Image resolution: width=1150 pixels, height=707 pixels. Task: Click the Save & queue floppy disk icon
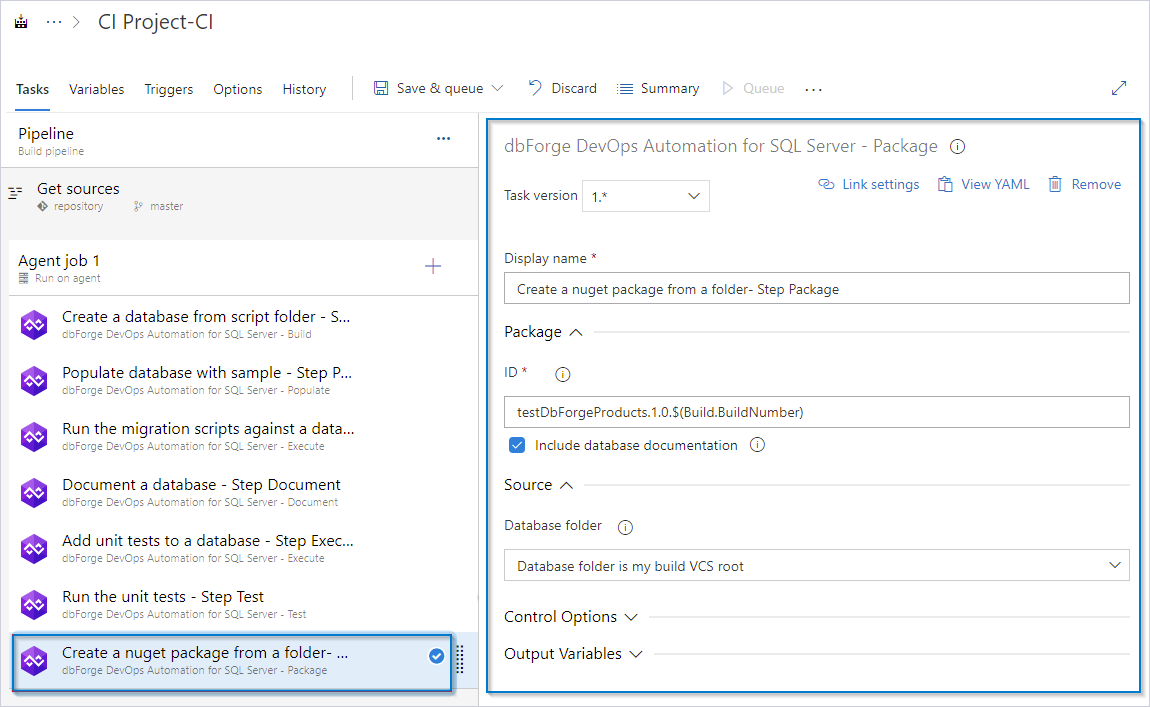[x=381, y=88]
